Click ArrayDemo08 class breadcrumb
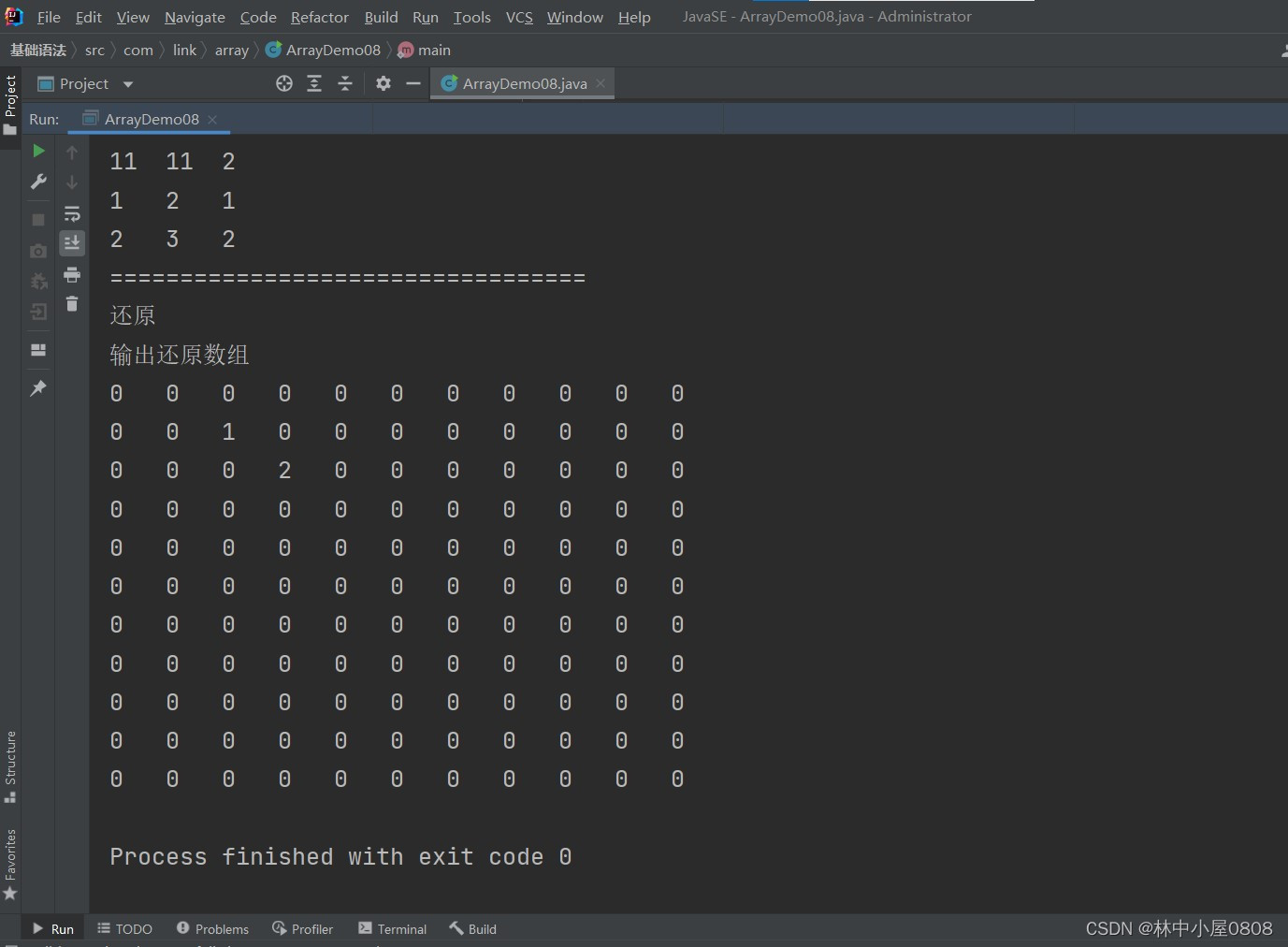Image resolution: width=1288 pixels, height=947 pixels. coord(324,50)
